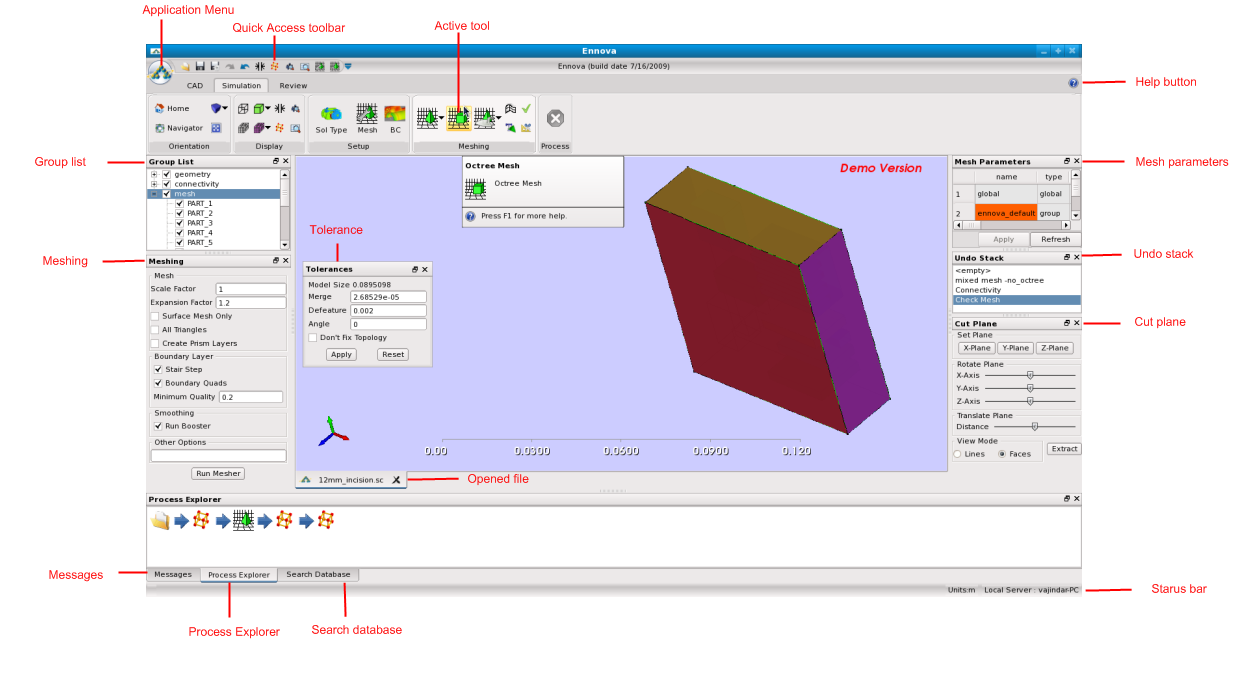Click the Help button question mark
Screen dimensions: 1250x689
[x=1073, y=83]
